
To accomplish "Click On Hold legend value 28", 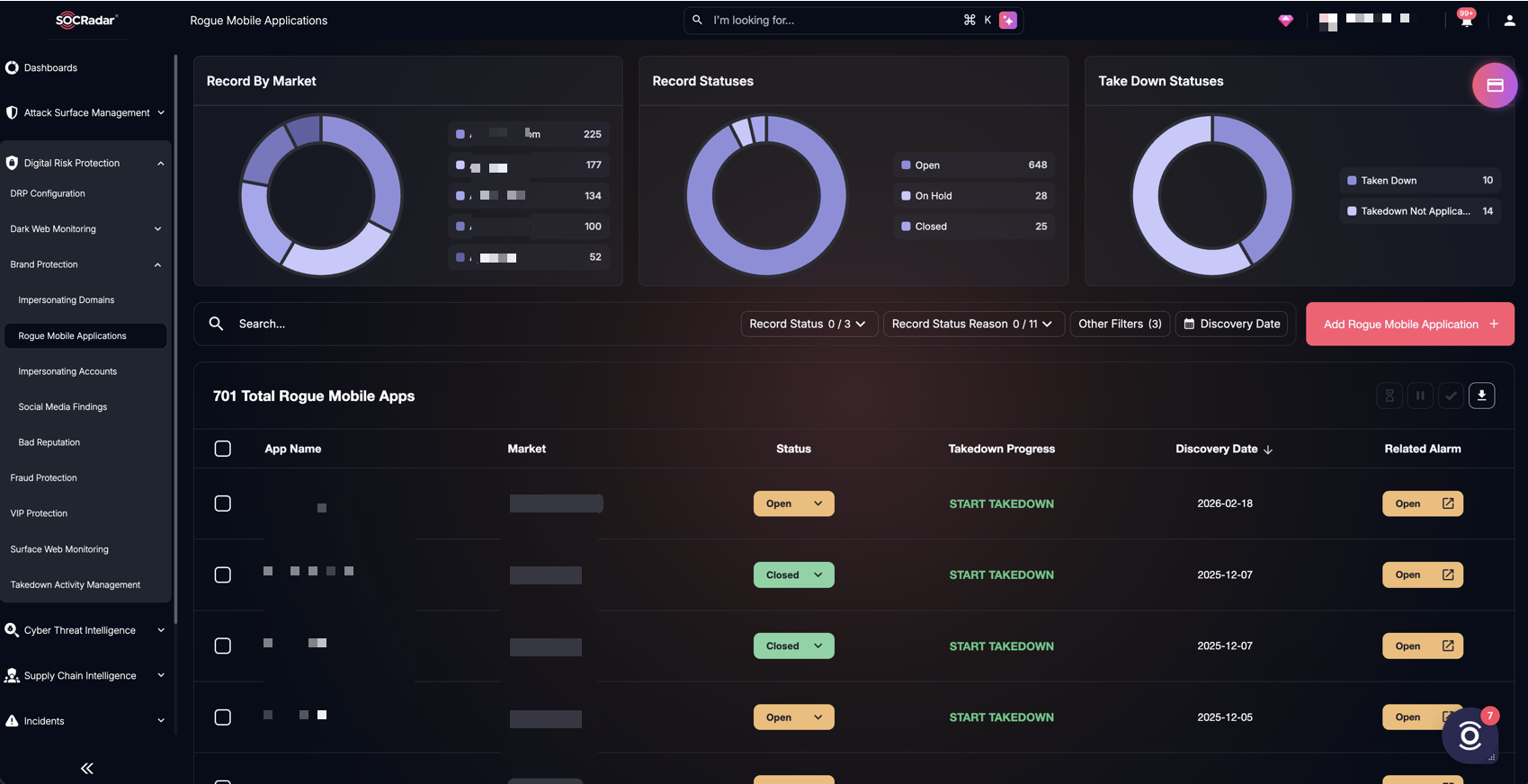I will 1041,195.
